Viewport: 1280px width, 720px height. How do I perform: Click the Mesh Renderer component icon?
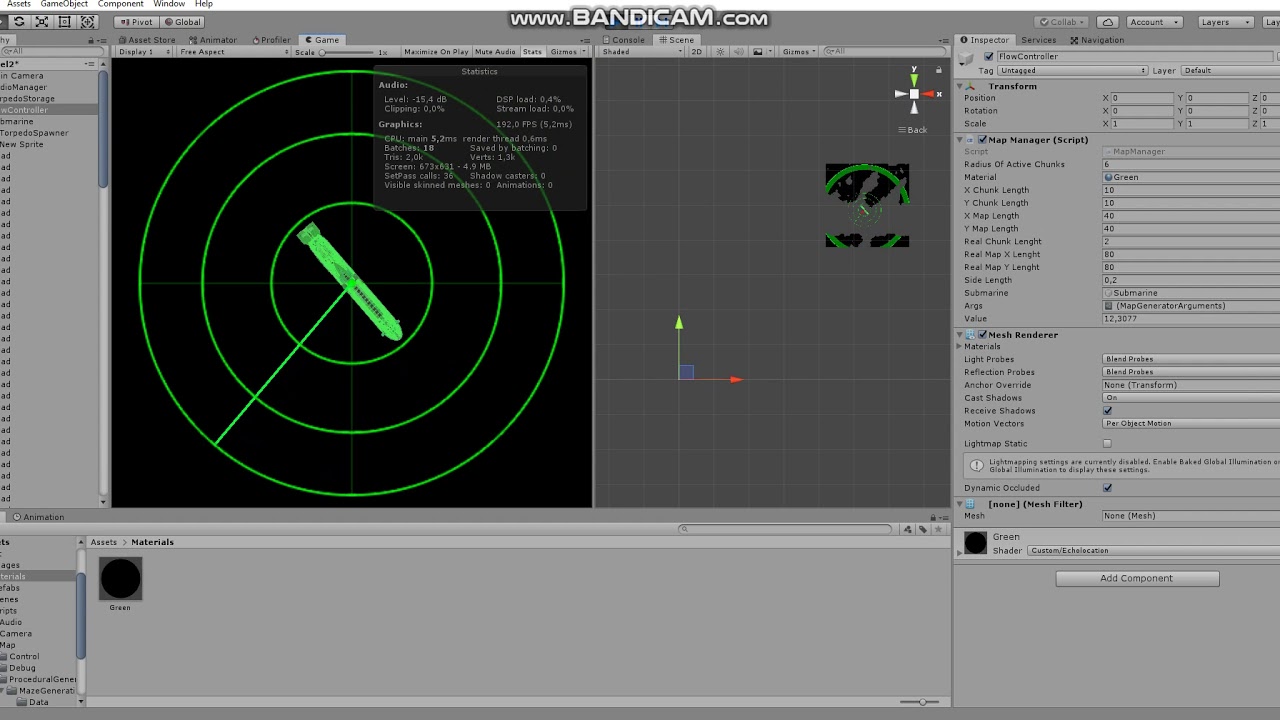click(x=970, y=335)
